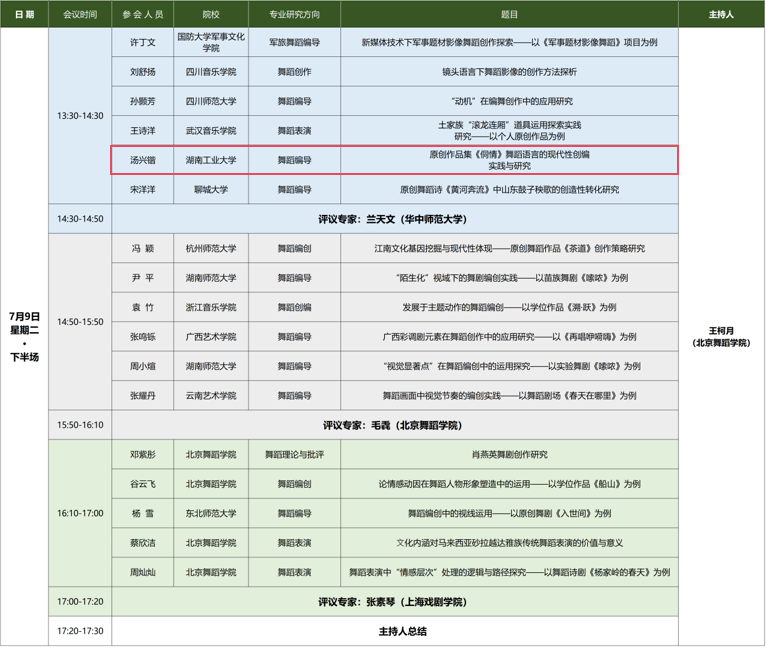This screenshot has width=766, height=649.
Task: Click title about 马来西亚砂拉越达雅族传统舞蹈
Action: 510,543
